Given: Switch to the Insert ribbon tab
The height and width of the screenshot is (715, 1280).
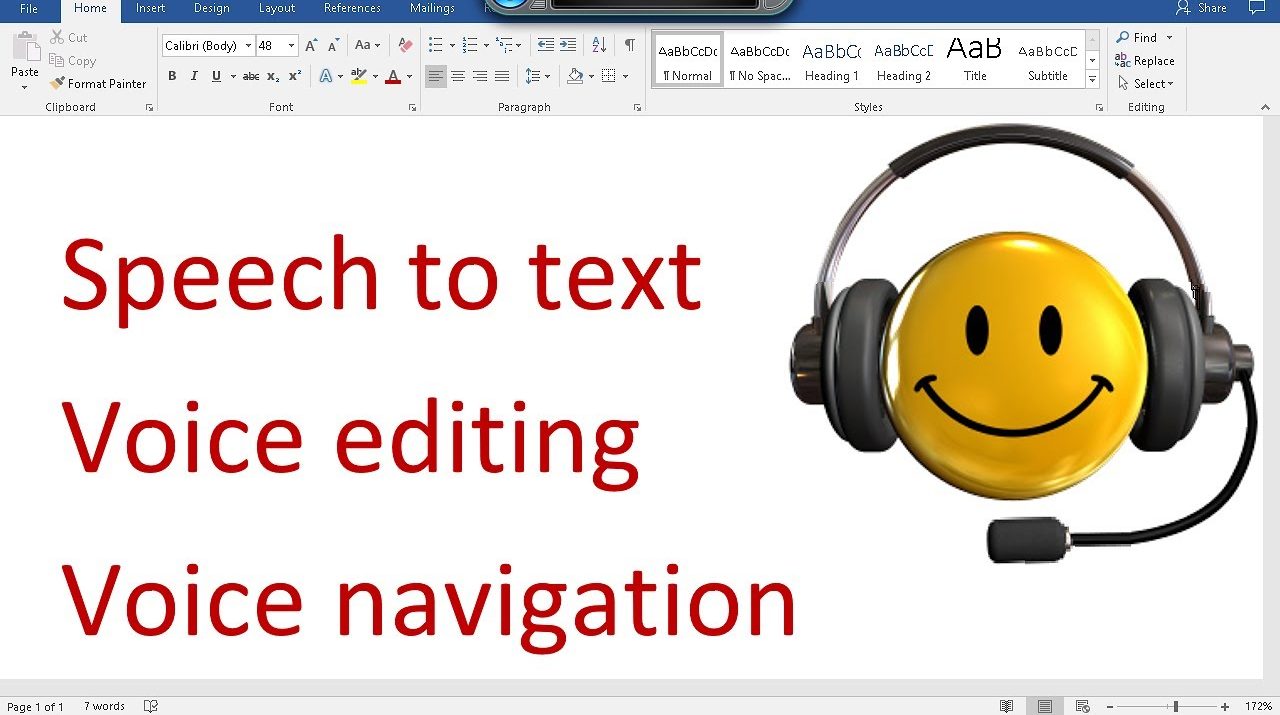Looking at the screenshot, I should coord(151,9).
